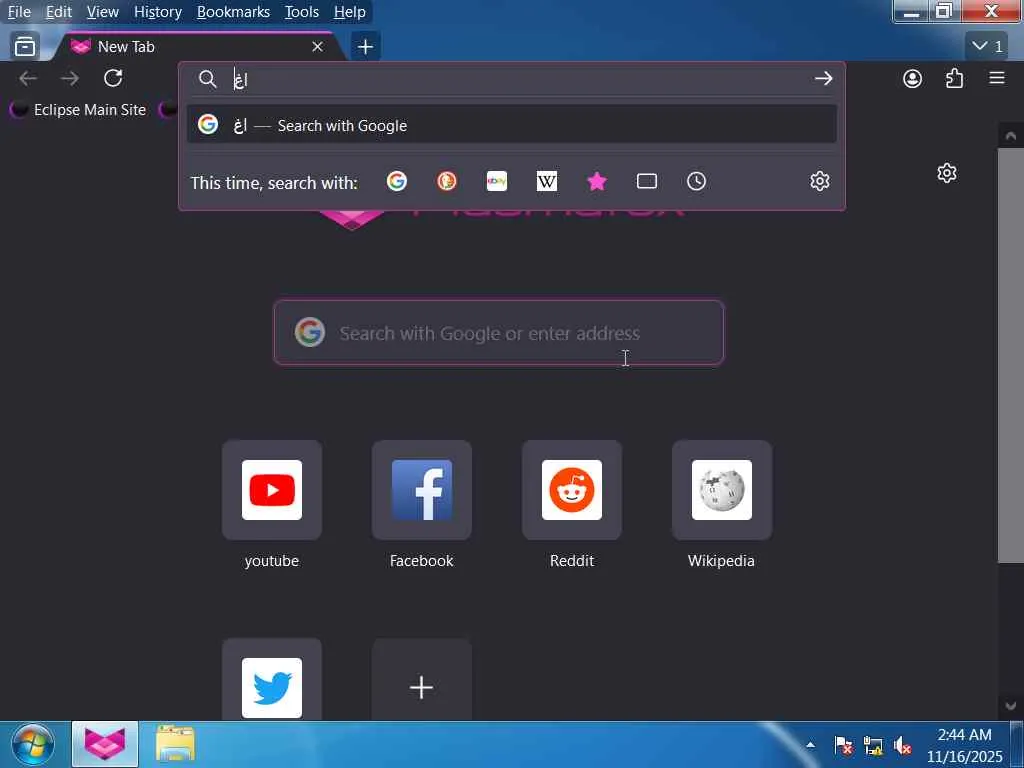Screen dimensions: 1024x768
Task: Reload the current page
Action: 113,78
